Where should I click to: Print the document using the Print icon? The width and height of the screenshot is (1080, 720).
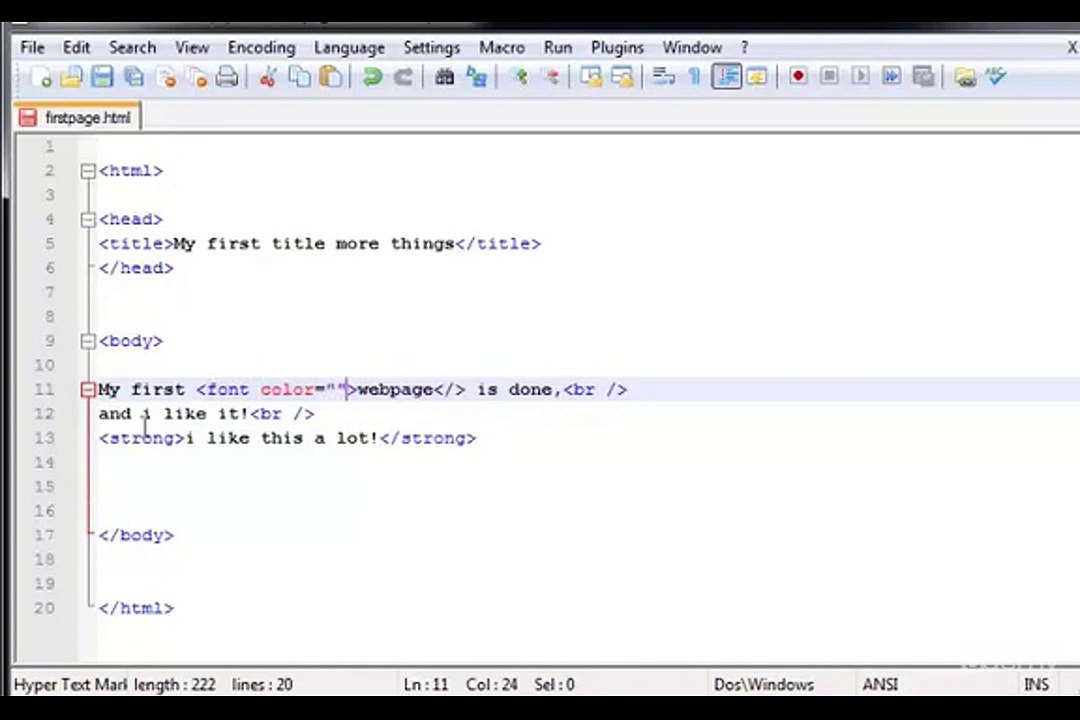point(227,76)
